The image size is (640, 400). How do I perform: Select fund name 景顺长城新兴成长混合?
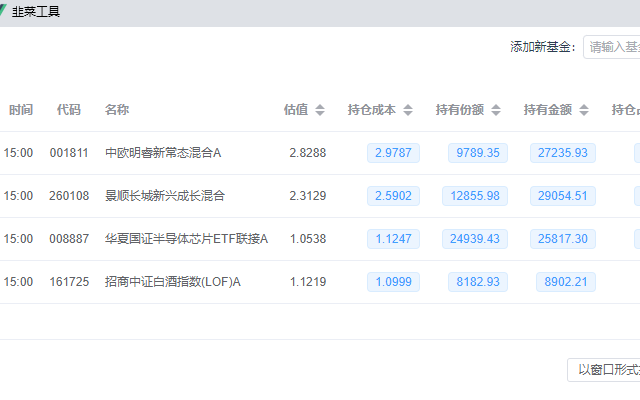165,196
